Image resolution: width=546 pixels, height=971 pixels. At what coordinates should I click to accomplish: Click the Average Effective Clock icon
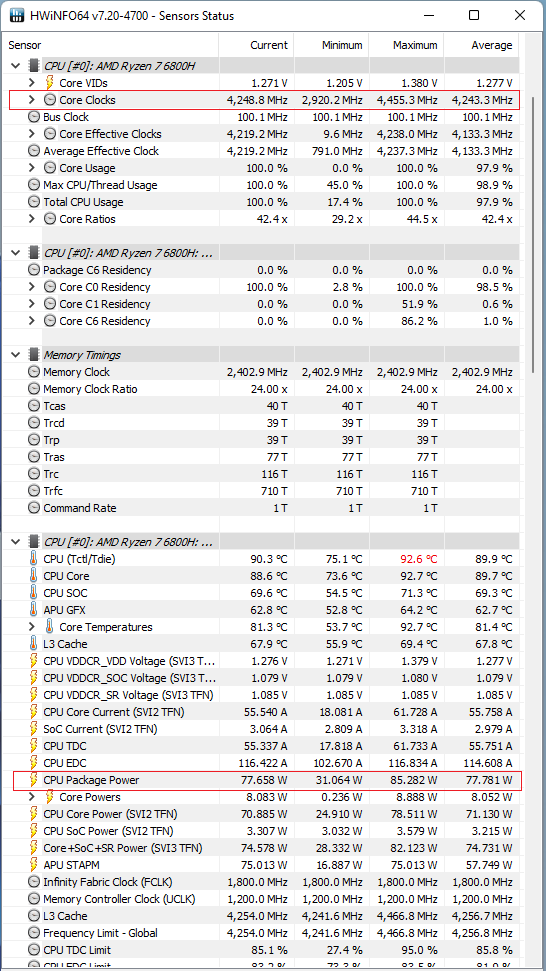(34, 150)
